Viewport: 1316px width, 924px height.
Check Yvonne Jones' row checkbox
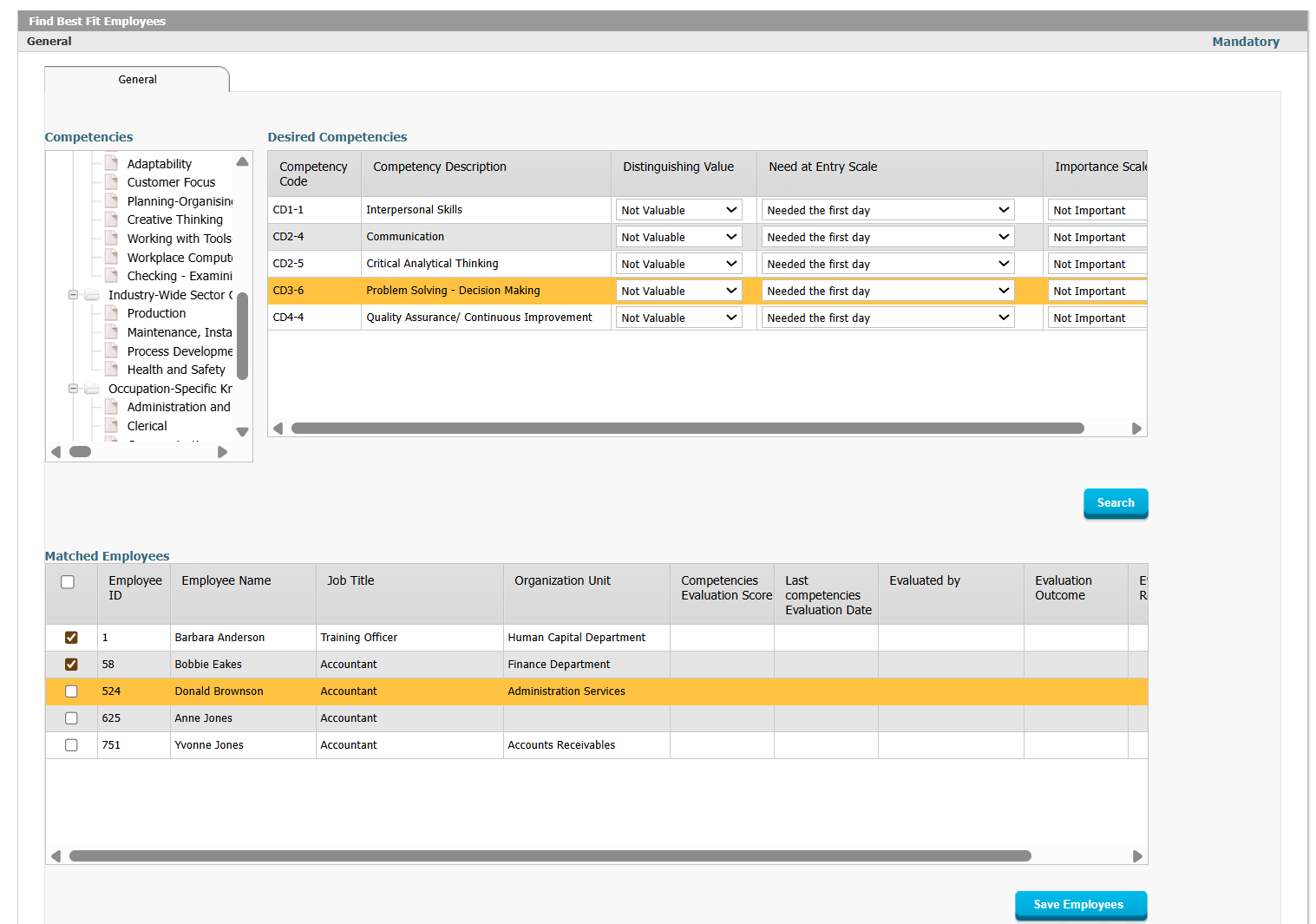pos(71,745)
